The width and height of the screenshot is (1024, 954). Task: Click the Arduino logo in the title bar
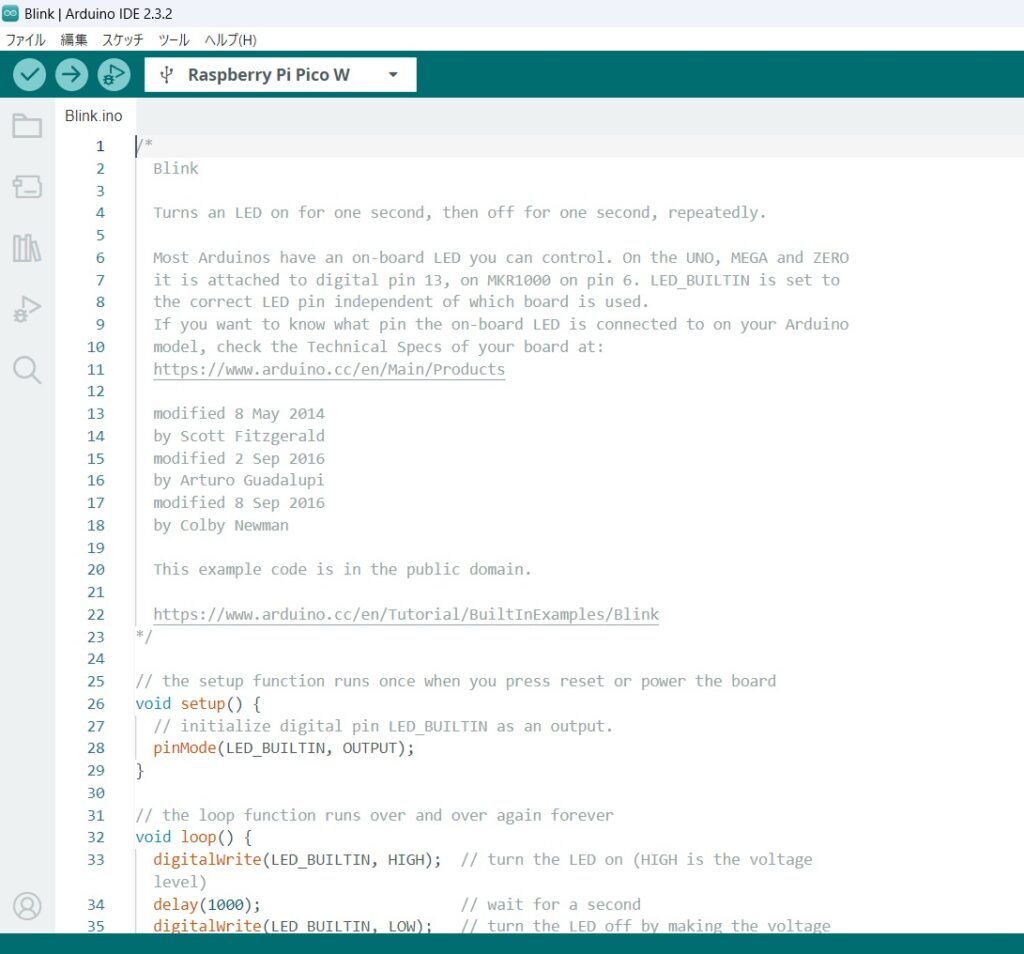click(x=10, y=13)
